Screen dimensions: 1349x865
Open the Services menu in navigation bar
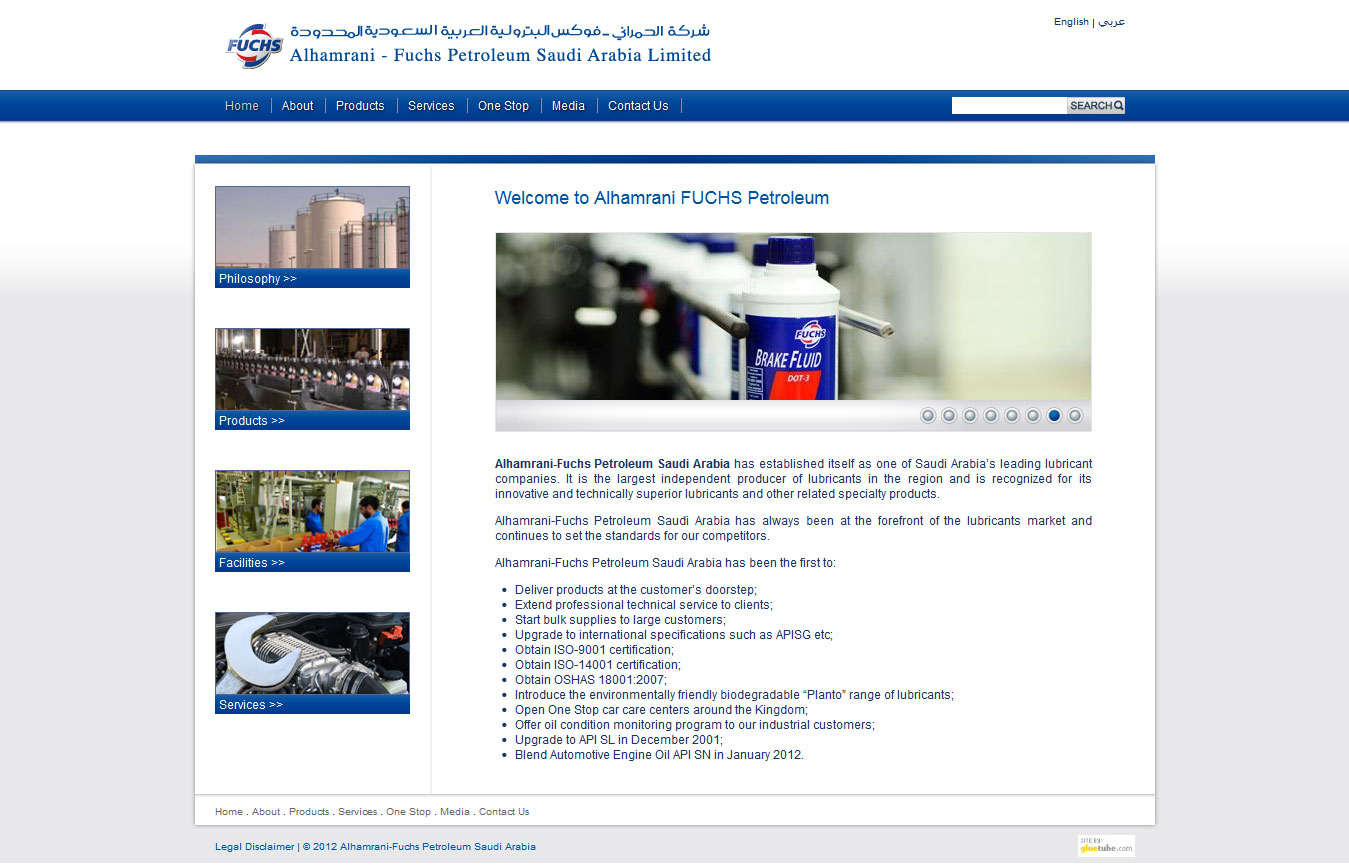(x=431, y=106)
